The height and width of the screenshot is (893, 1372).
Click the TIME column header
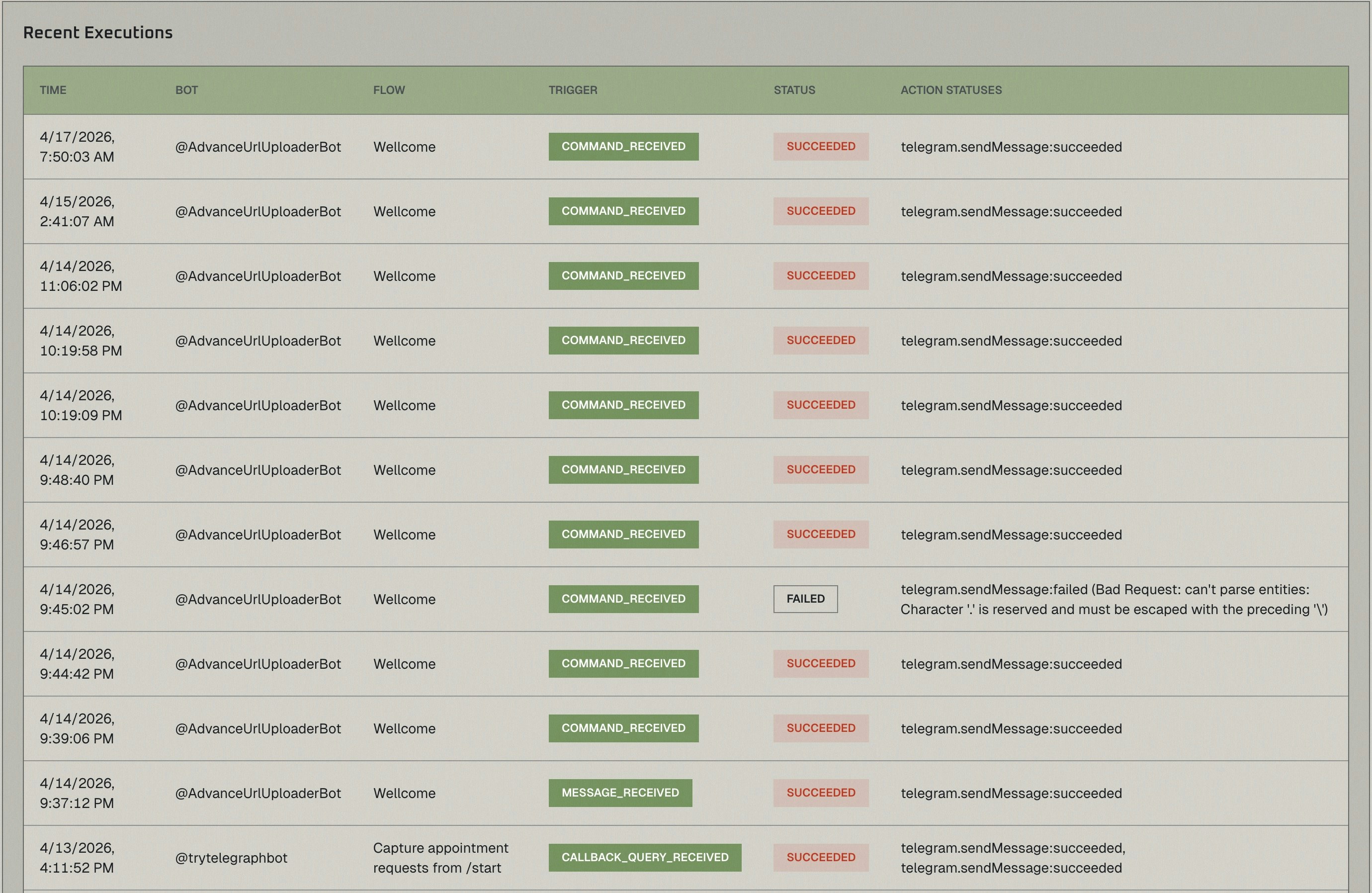(53, 90)
